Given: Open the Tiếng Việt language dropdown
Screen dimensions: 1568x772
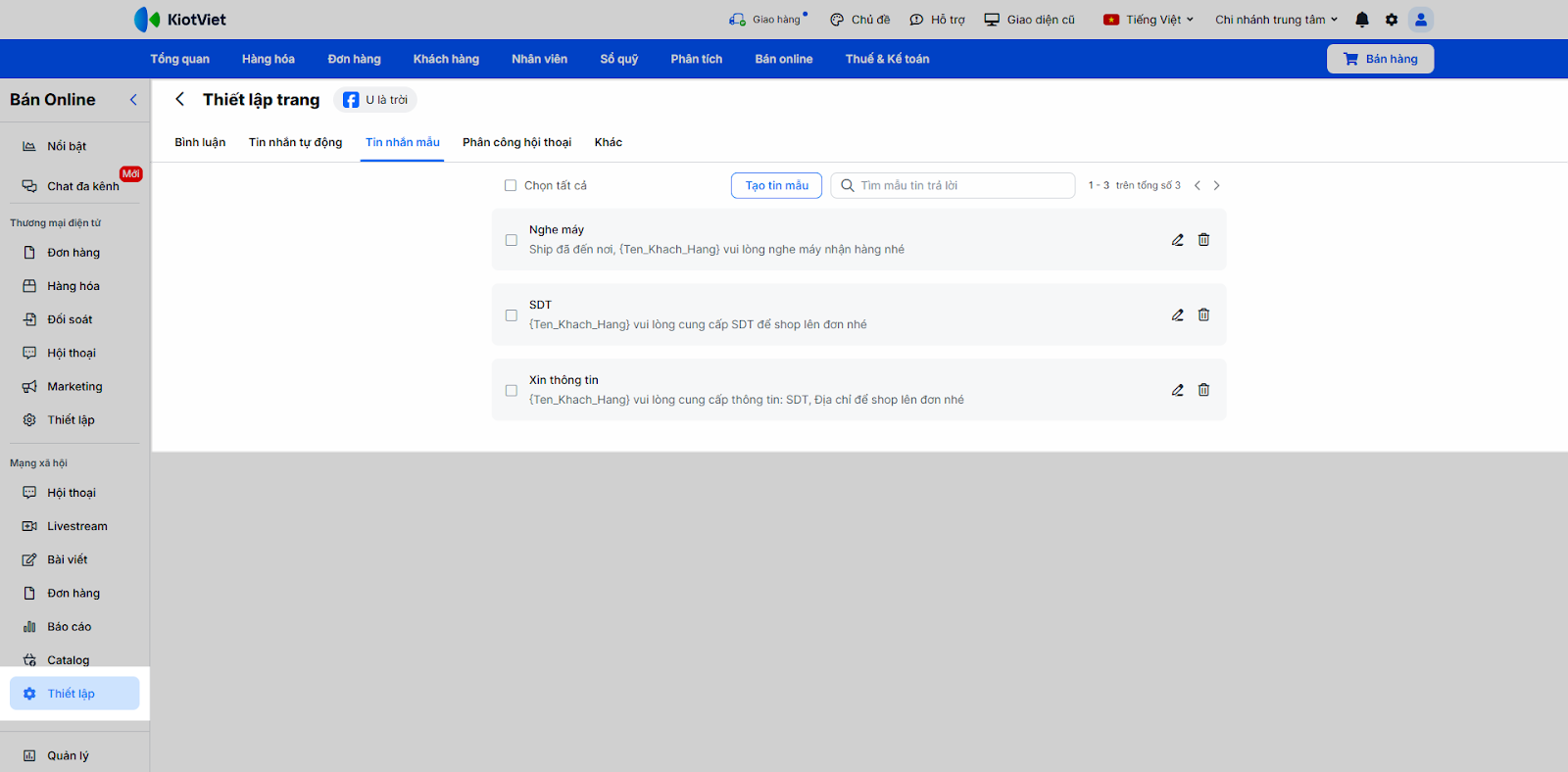Looking at the screenshot, I should [1149, 20].
